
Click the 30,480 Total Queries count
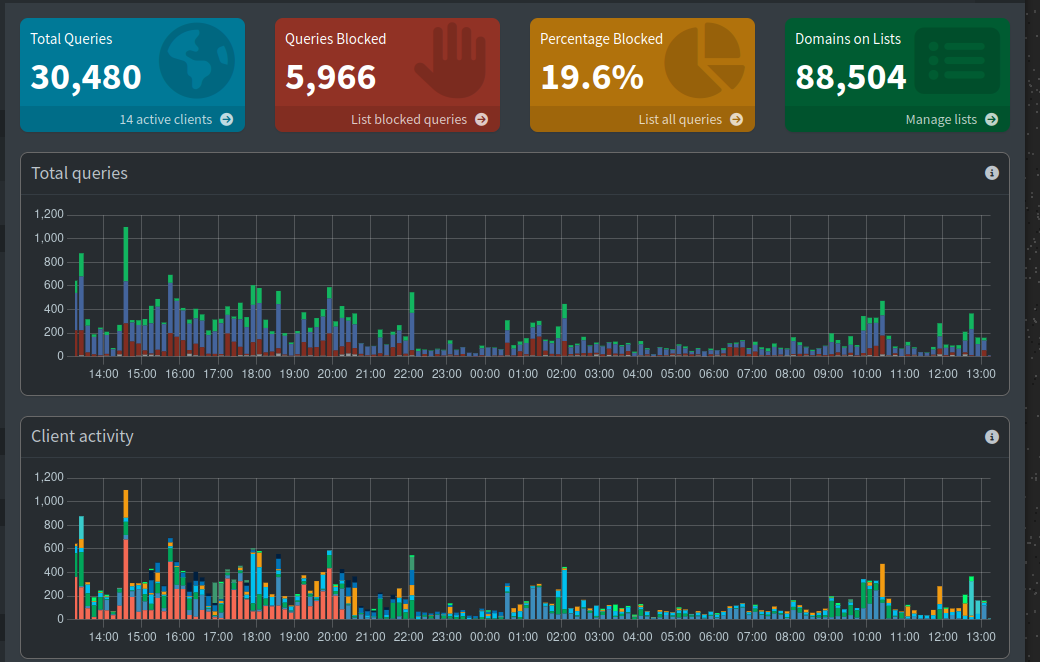point(86,77)
